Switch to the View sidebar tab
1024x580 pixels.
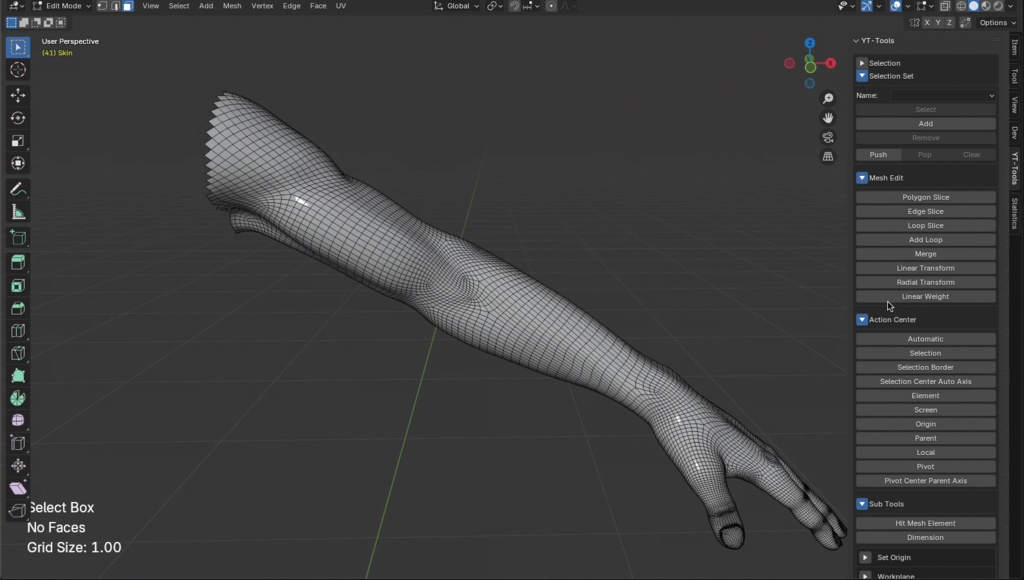click(1014, 105)
